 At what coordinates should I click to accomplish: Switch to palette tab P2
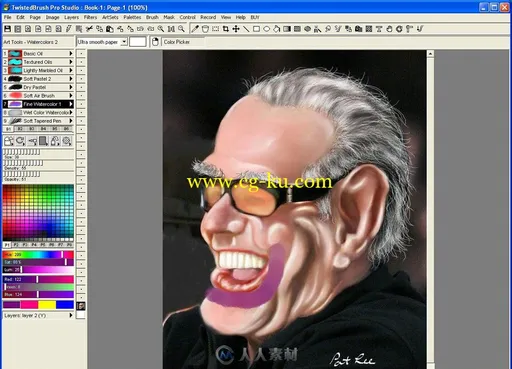click(16, 245)
